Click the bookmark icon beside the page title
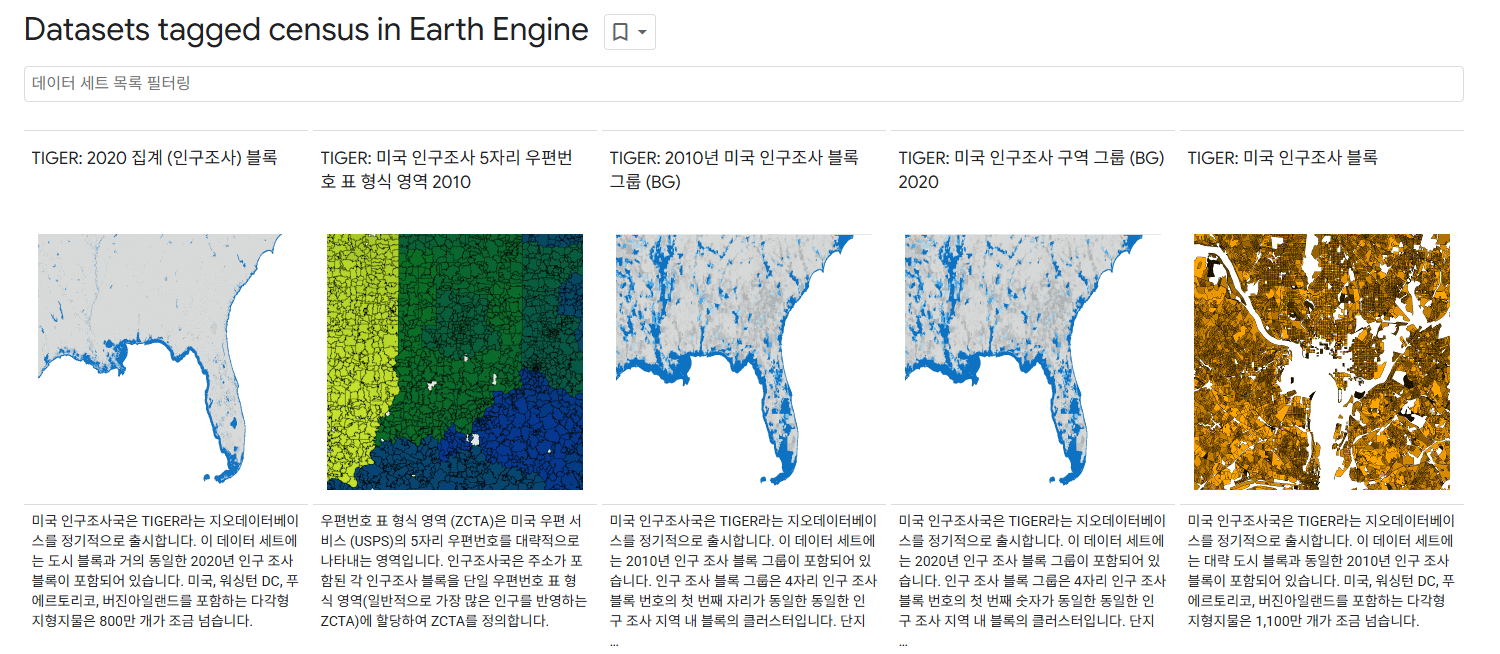The image size is (1500, 654). coord(620,32)
